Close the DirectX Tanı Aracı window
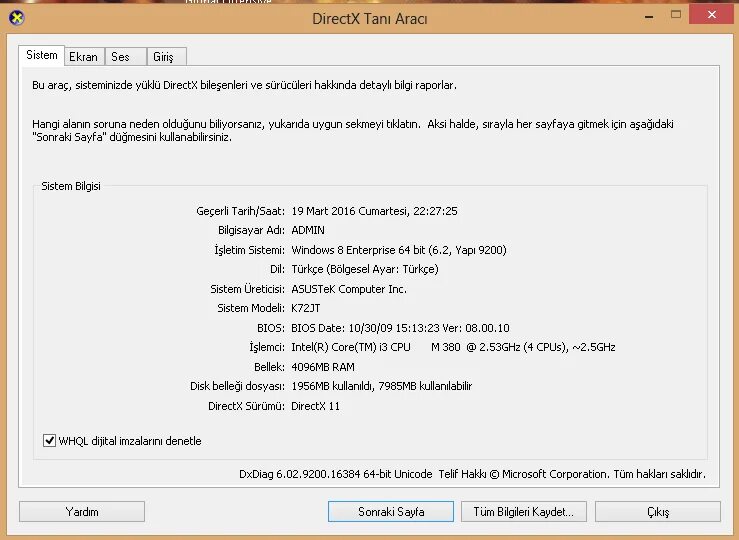Viewport: 739px width, 540px height. pos(712,15)
